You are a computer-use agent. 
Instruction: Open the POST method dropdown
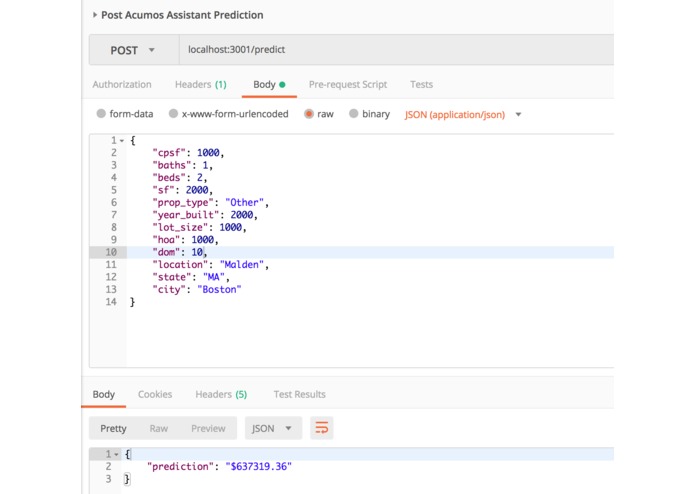[x=134, y=50]
